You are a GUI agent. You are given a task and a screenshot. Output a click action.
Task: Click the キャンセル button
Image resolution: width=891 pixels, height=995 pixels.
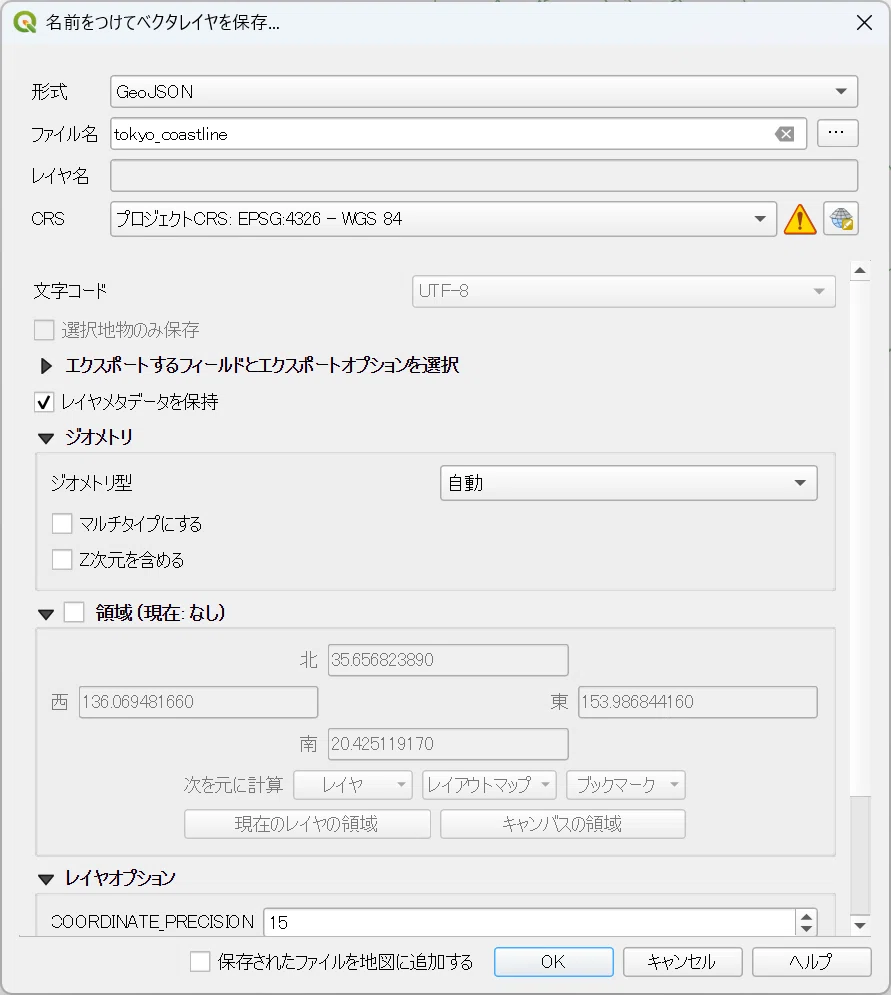[x=682, y=962]
